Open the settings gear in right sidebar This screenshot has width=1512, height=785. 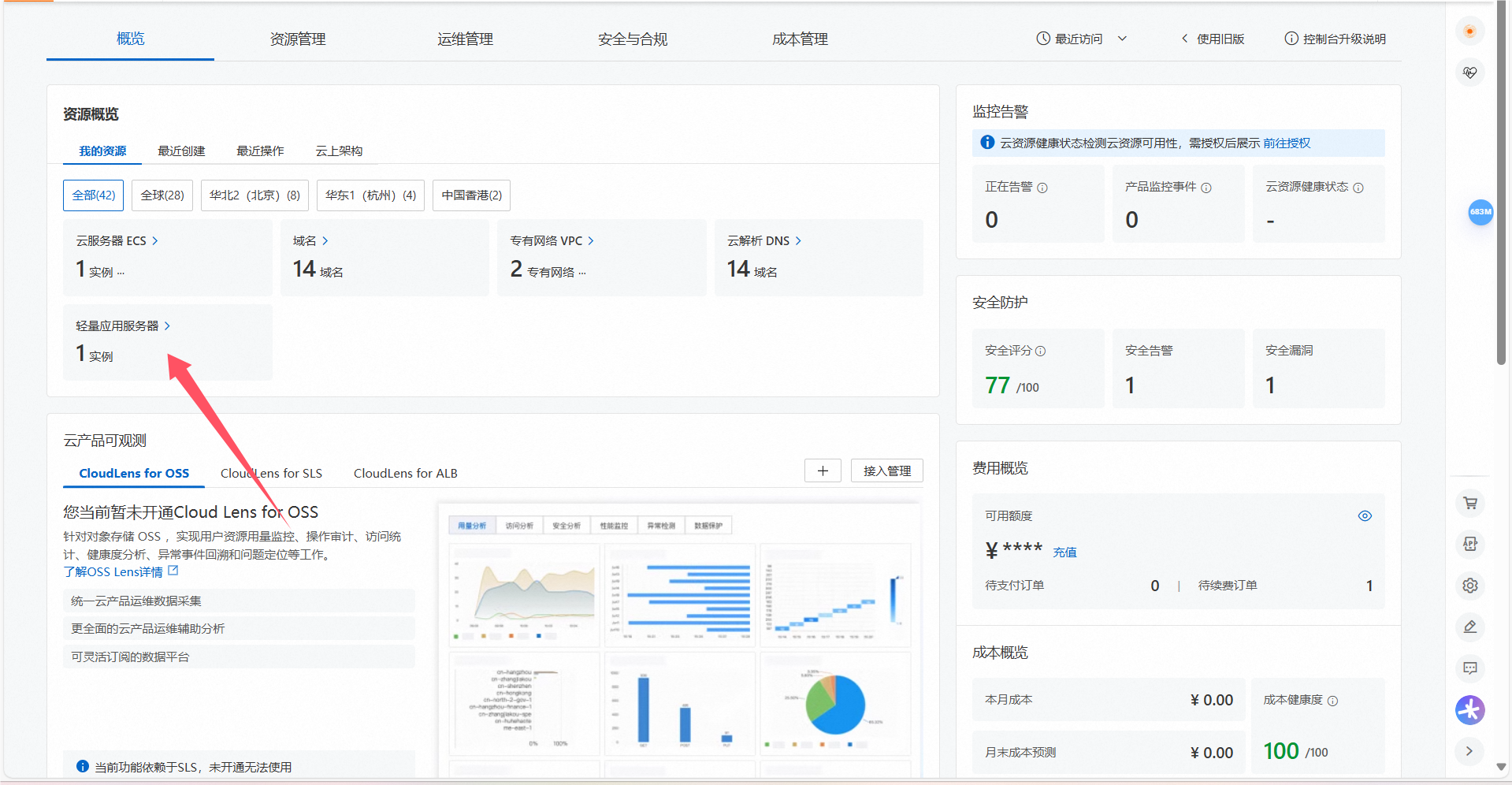(1469, 586)
